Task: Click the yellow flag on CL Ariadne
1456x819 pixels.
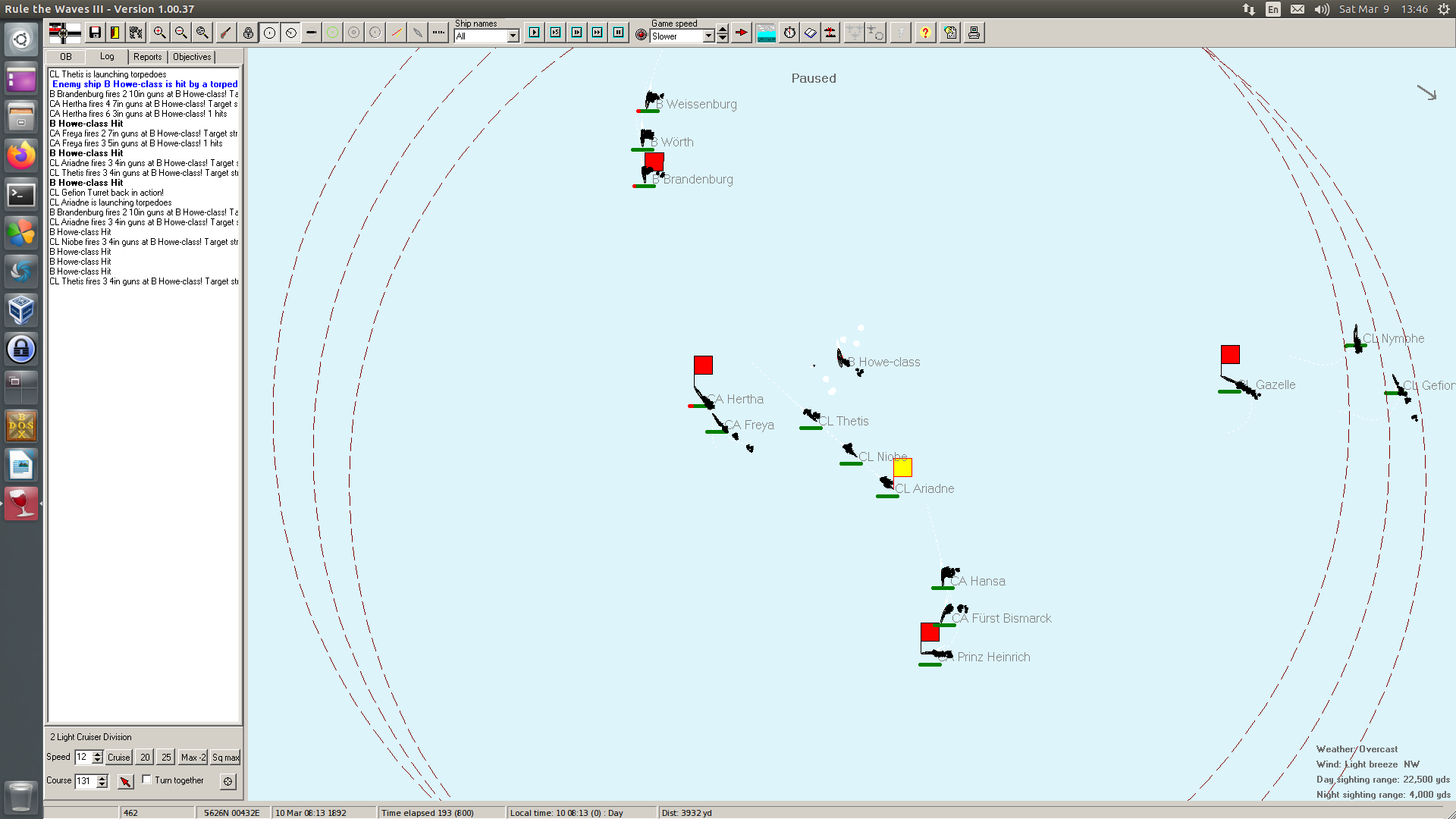Action: coord(902,466)
